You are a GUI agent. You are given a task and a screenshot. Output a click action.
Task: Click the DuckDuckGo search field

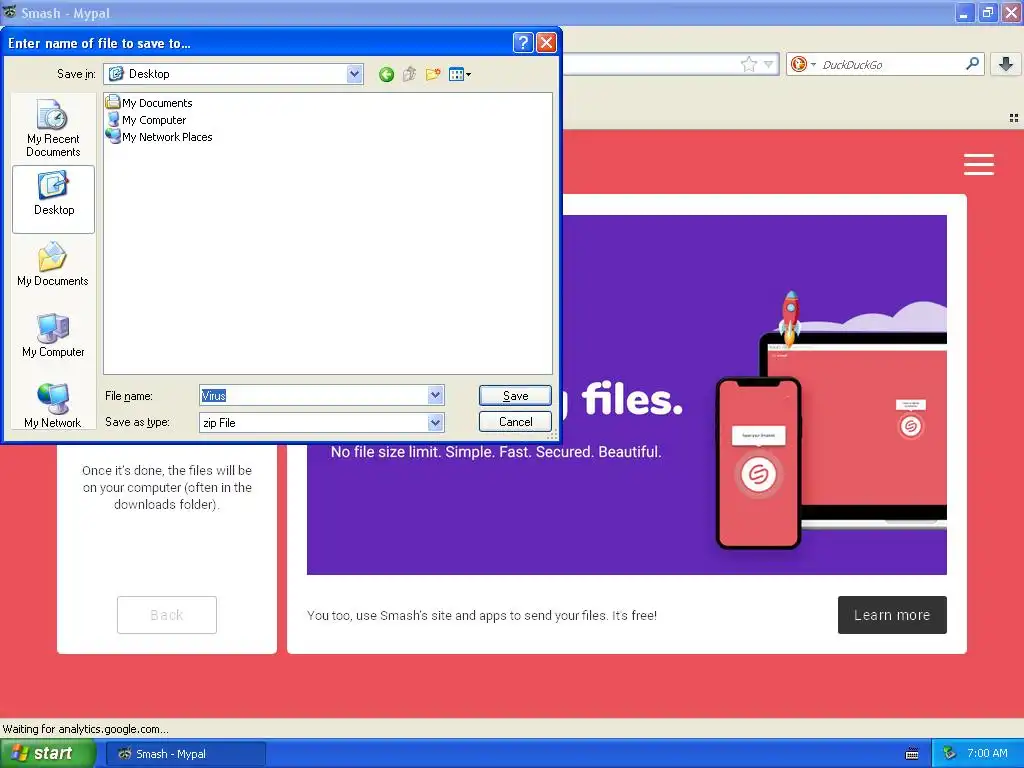[891, 64]
